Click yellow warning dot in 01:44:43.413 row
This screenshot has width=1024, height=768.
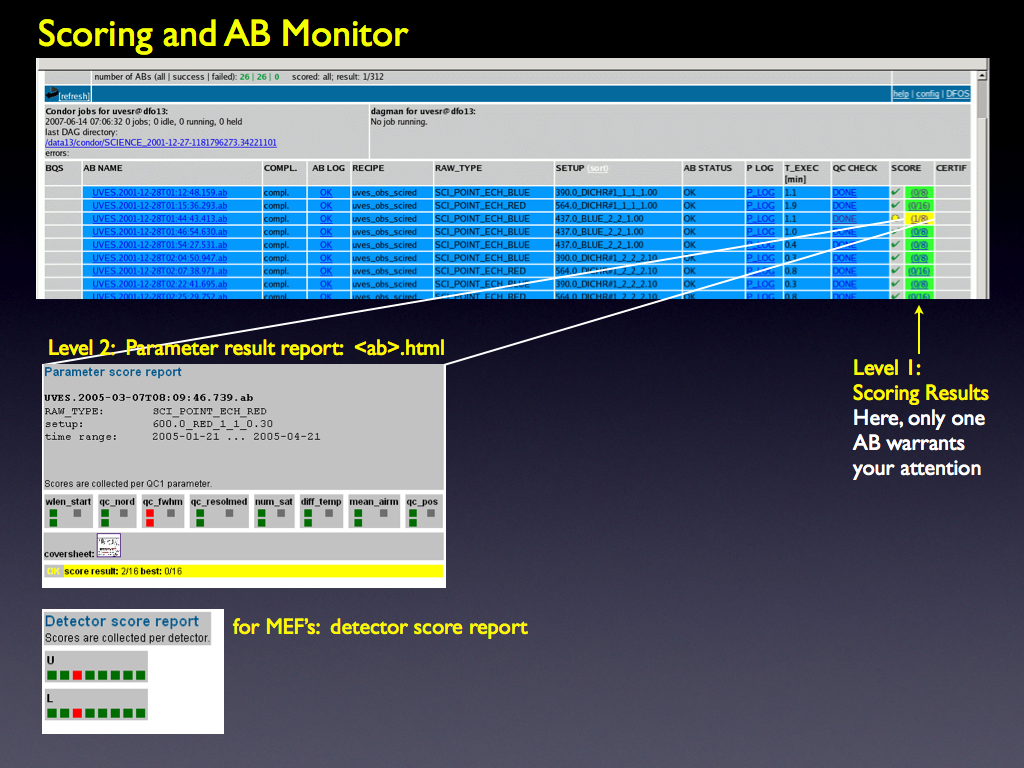pyautogui.click(x=895, y=218)
